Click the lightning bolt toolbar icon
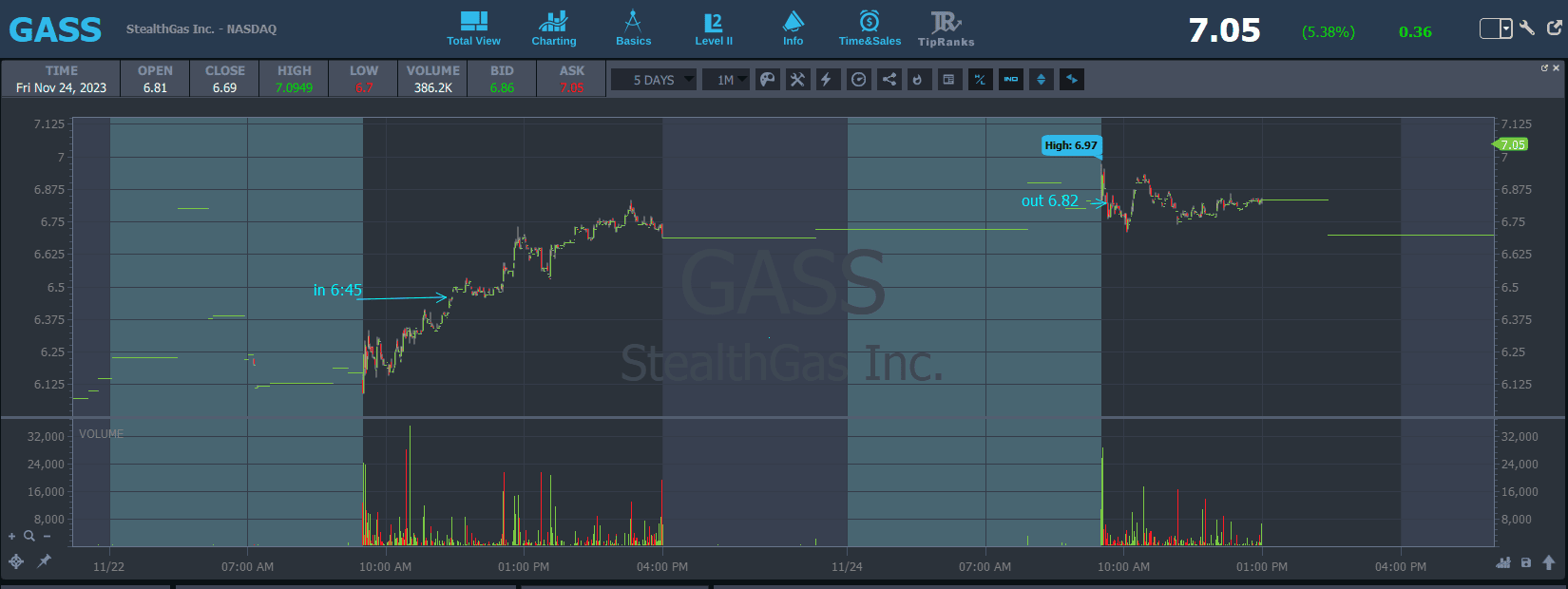This screenshot has height=589, width=1568. tap(828, 80)
